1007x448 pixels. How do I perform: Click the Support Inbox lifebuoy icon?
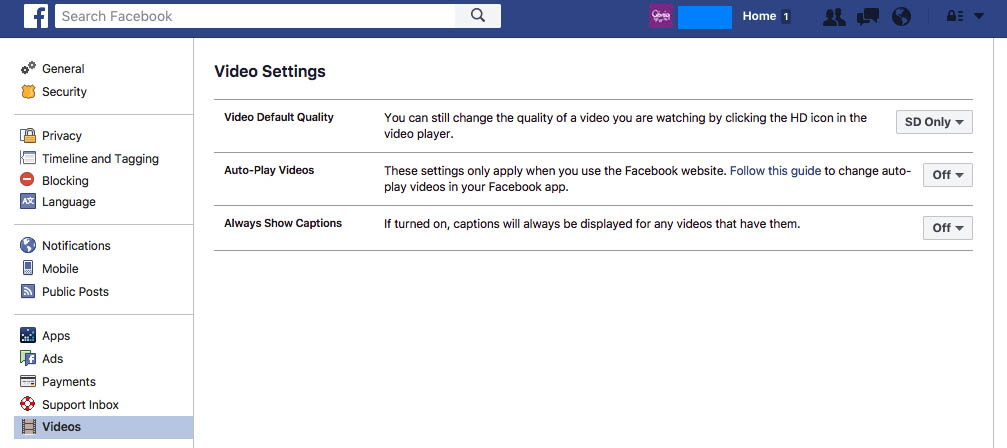click(x=28, y=404)
